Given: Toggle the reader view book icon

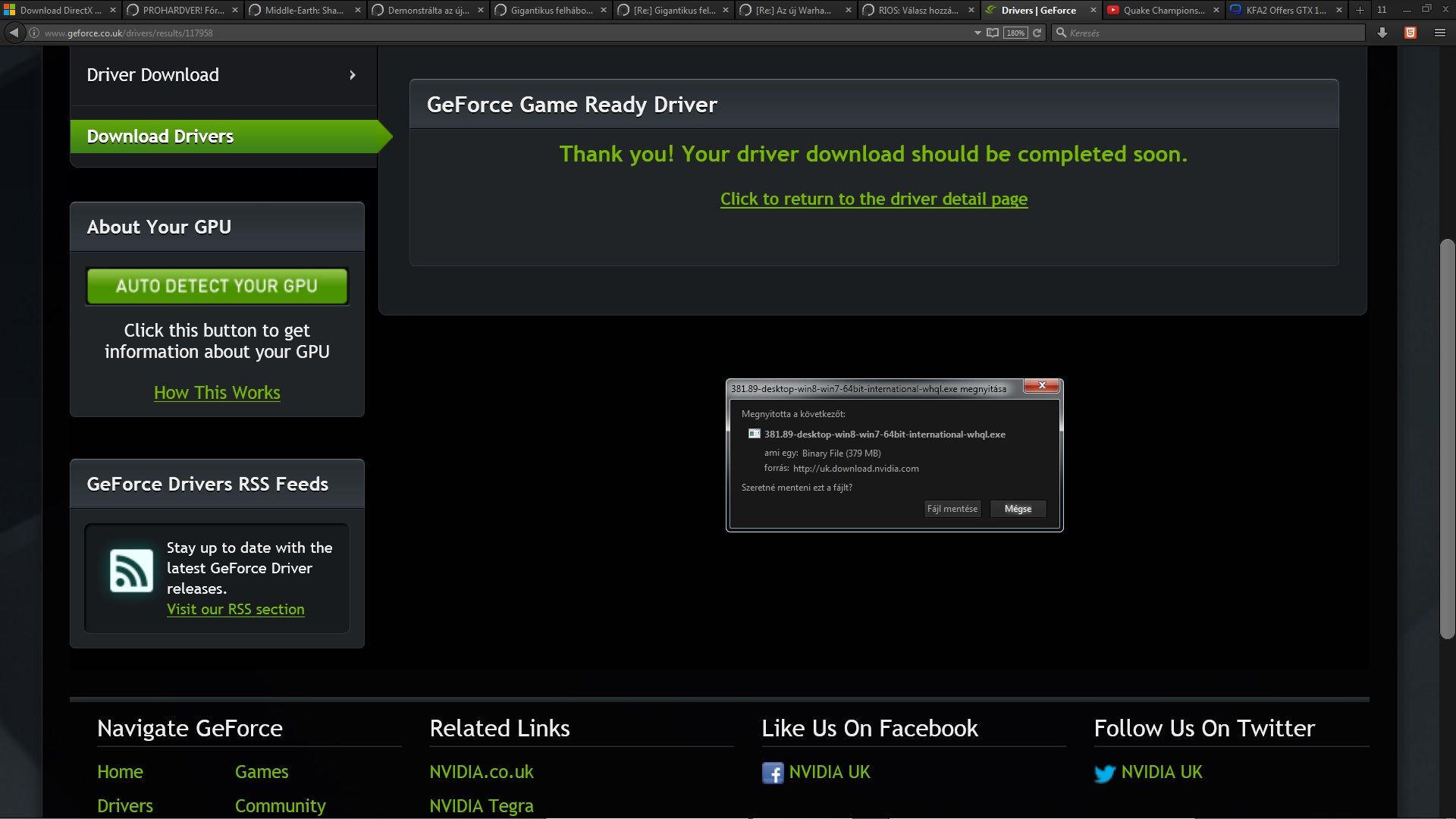Looking at the screenshot, I should (992, 33).
